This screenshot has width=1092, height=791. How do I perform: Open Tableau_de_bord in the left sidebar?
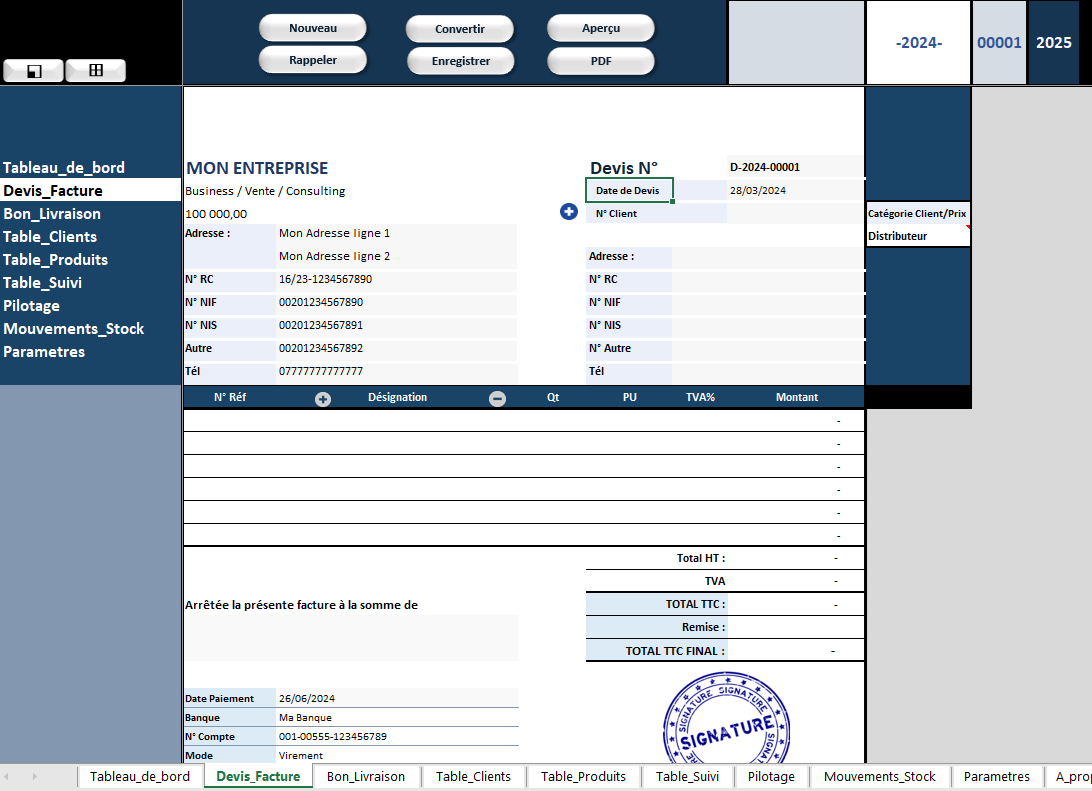point(64,168)
